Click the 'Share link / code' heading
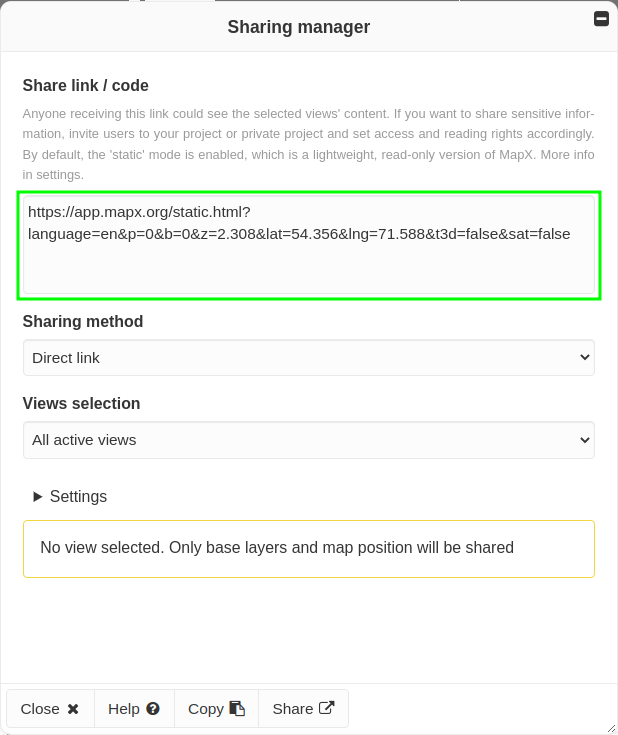The image size is (618, 735). [x=86, y=86]
